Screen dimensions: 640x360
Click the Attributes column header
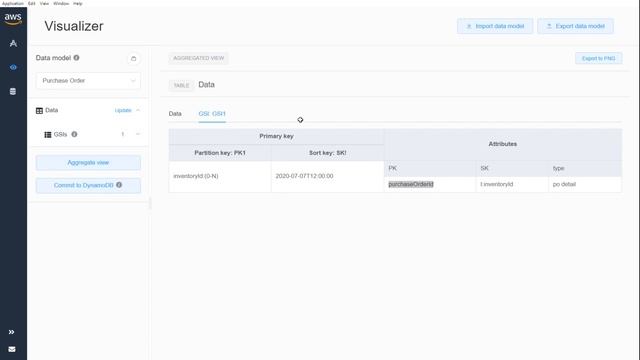pyautogui.click(x=503, y=144)
